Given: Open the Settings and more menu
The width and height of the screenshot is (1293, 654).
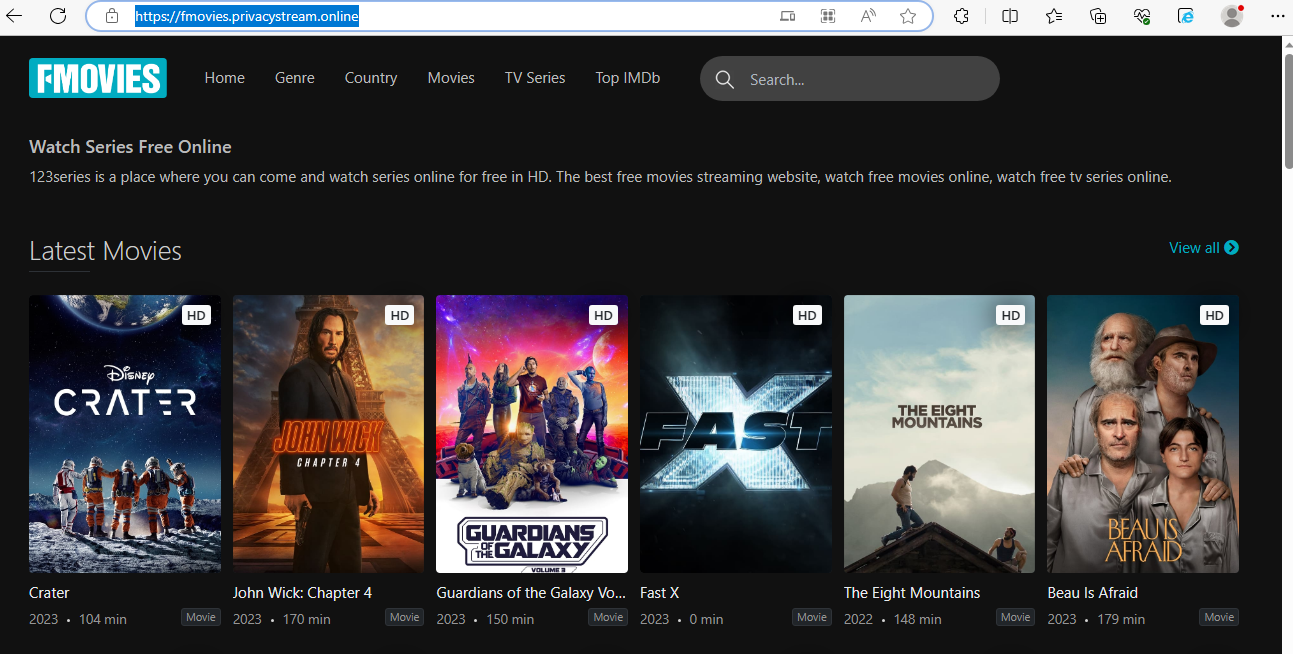Looking at the screenshot, I should coord(1277,16).
